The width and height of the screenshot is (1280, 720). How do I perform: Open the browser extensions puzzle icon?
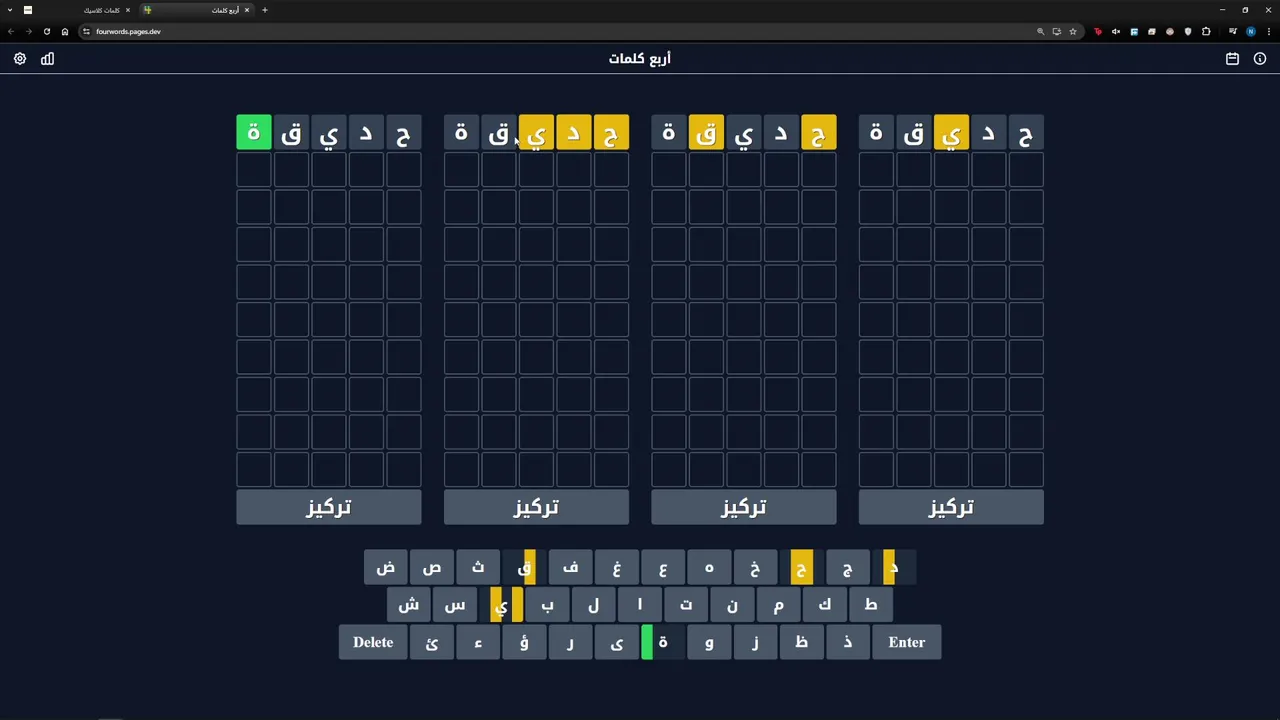1206,31
